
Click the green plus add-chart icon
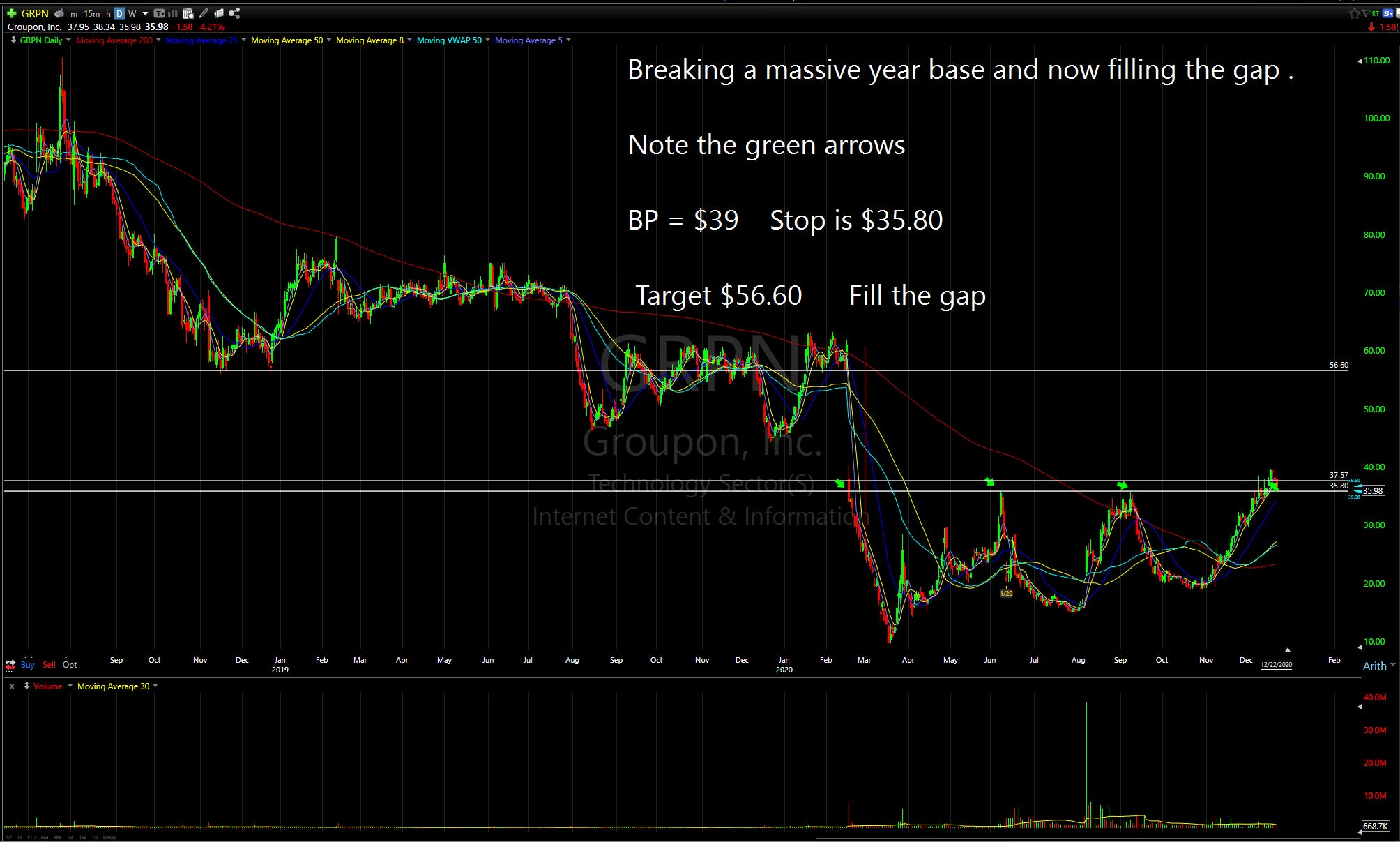[11, 13]
